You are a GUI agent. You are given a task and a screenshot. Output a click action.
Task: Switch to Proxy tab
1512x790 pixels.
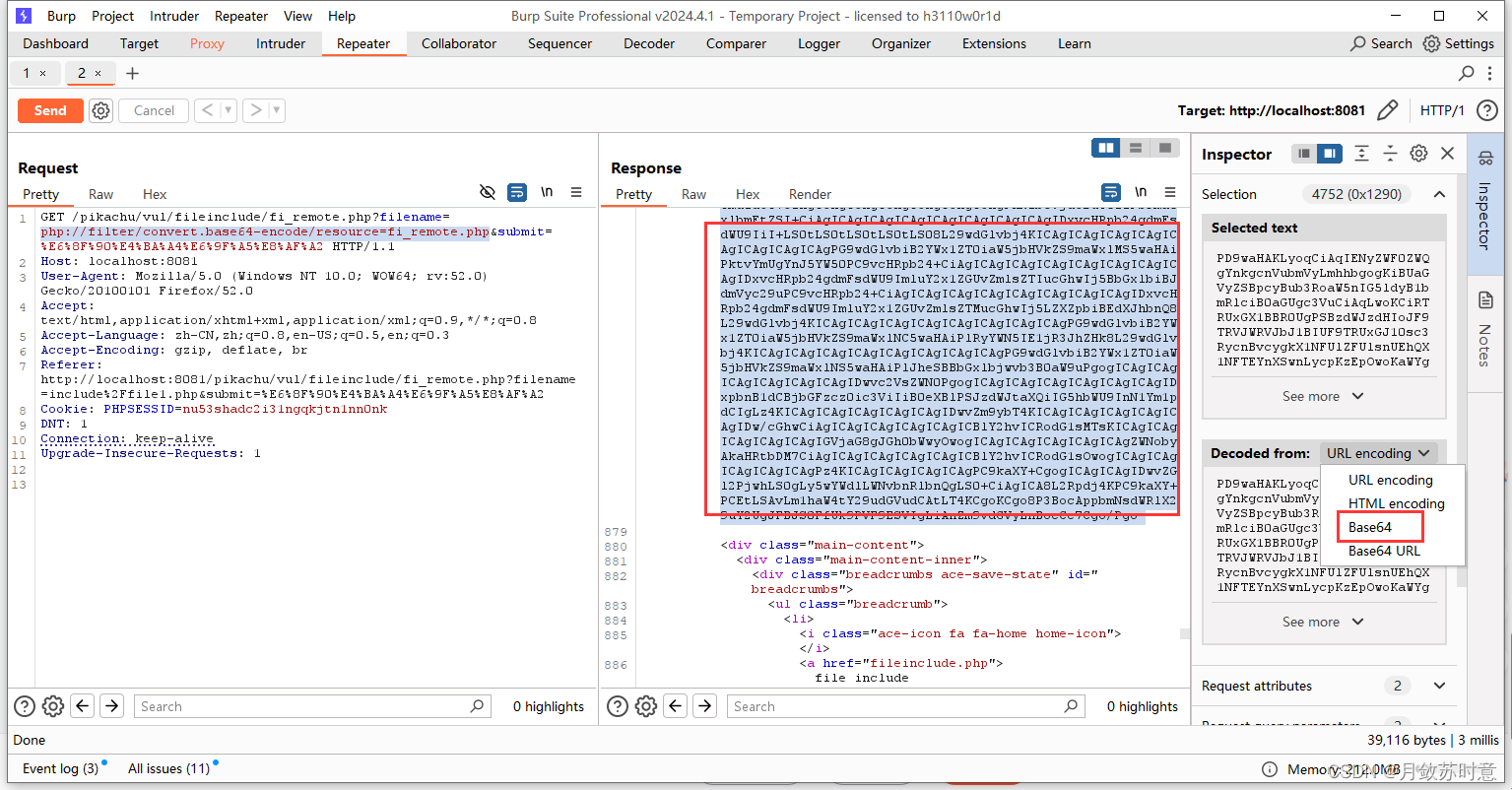point(207,43)
